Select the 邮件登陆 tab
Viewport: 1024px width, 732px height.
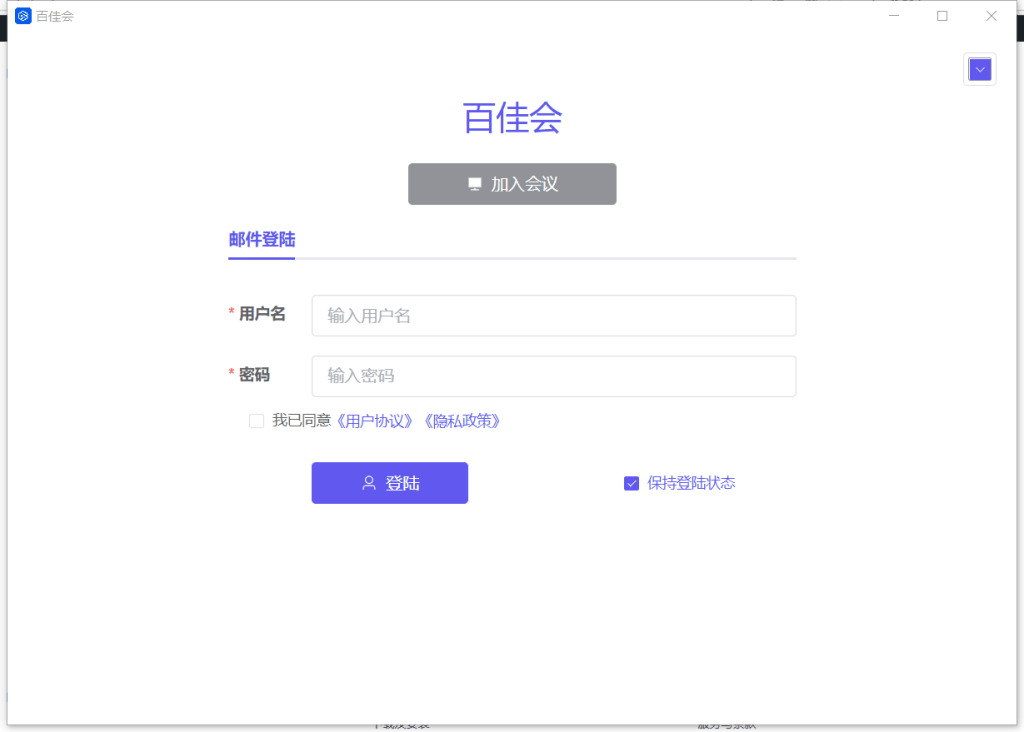[x=261, y=240]
